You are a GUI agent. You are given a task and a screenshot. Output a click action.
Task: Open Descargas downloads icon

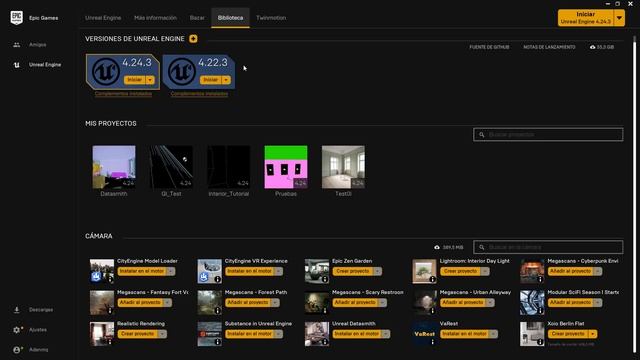coord(17,310)
